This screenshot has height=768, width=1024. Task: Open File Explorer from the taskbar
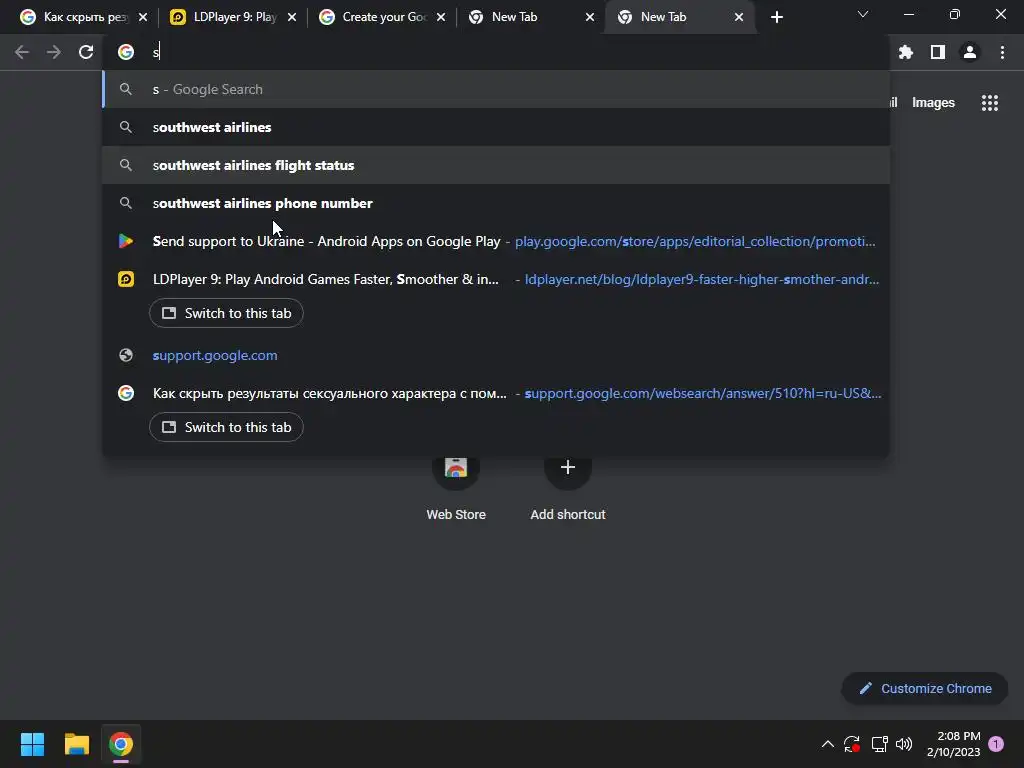point(76,744)
